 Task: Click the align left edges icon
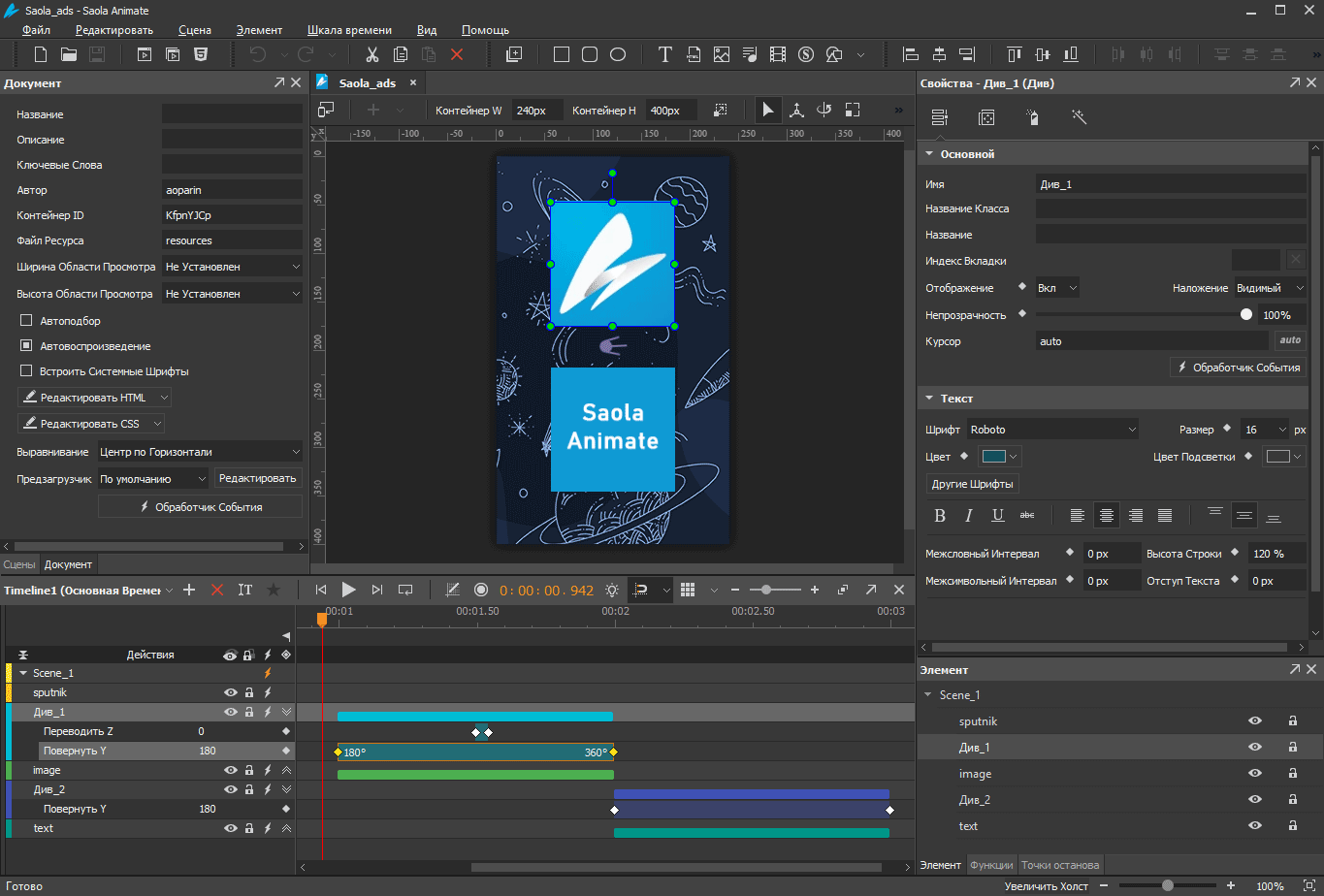[911, 54]
